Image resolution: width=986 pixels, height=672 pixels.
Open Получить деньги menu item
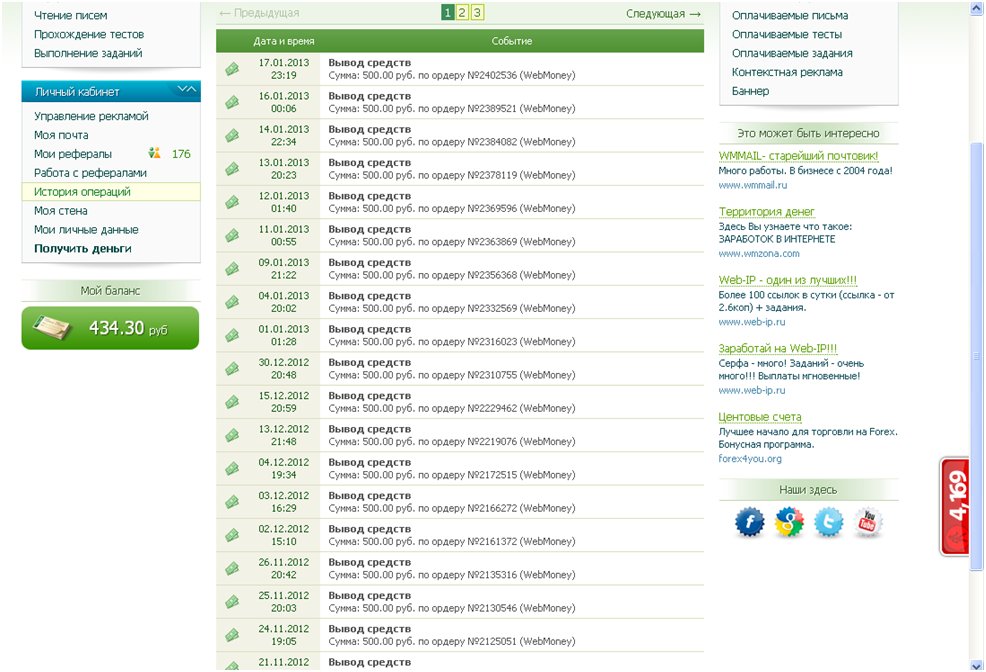pos(82,248)
